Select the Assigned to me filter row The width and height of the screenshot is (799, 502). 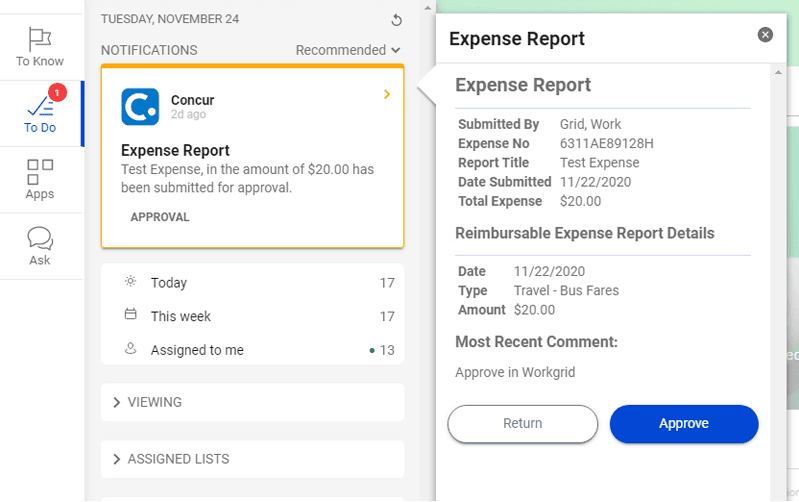click(x=253, y=350)
